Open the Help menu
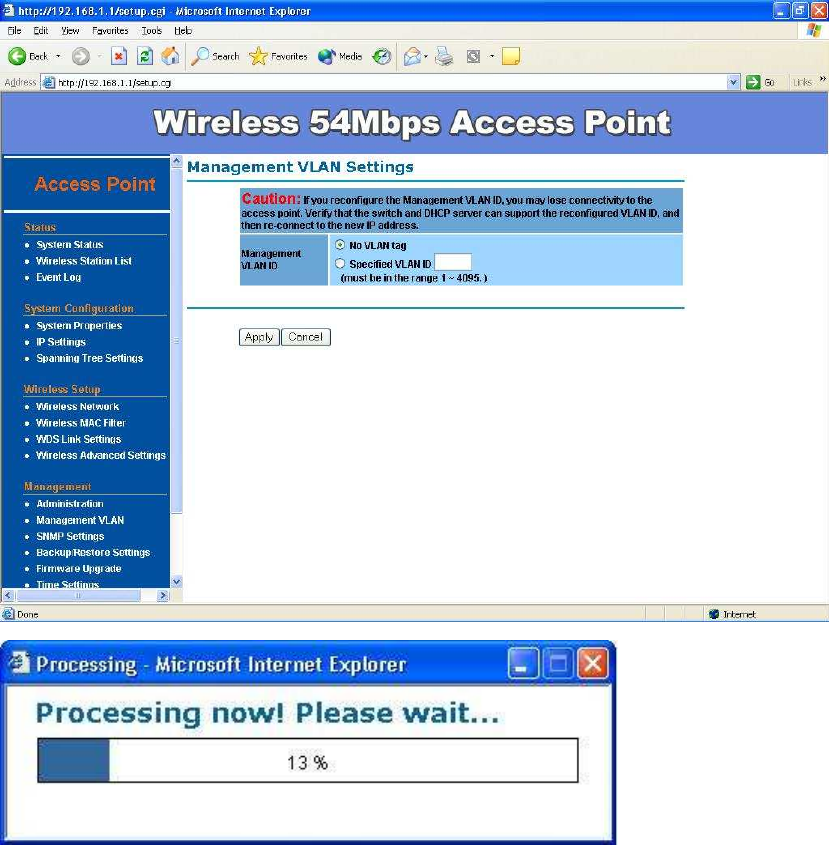The width and height of the screenshot is (829, 845). click(183, 31)
